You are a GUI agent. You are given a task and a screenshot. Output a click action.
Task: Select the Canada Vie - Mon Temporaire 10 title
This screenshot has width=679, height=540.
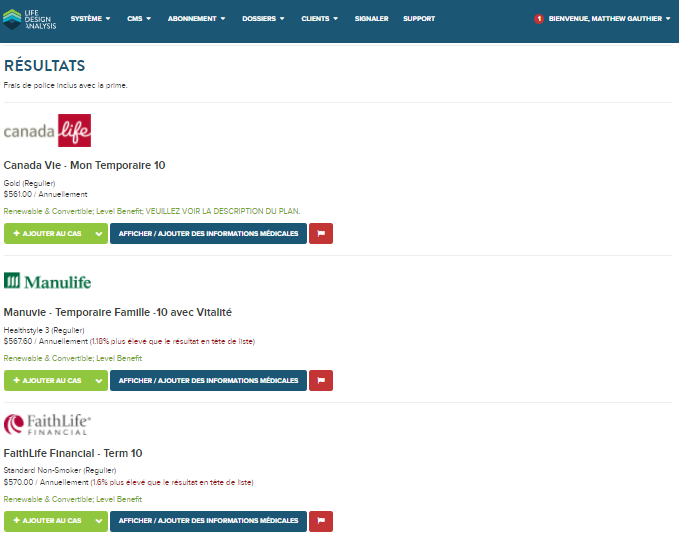(84, 165)
